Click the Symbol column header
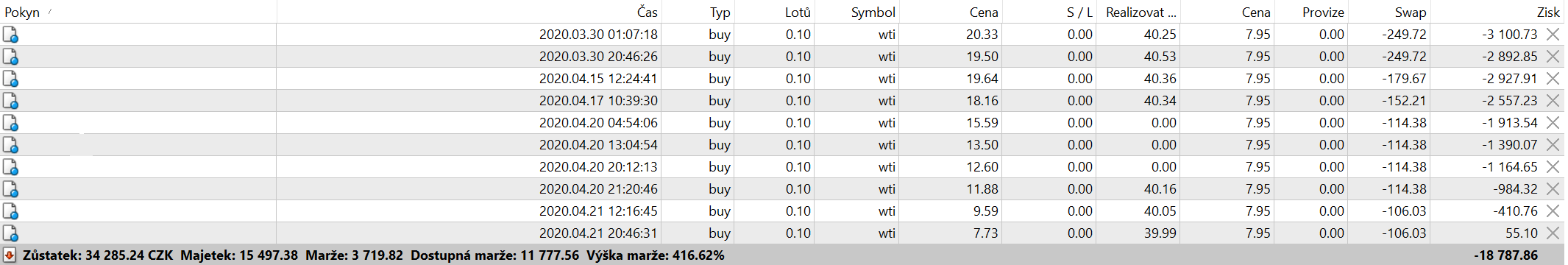Image resolution: width=1568 pixels, height=265 pixels. tap(873, 12)
